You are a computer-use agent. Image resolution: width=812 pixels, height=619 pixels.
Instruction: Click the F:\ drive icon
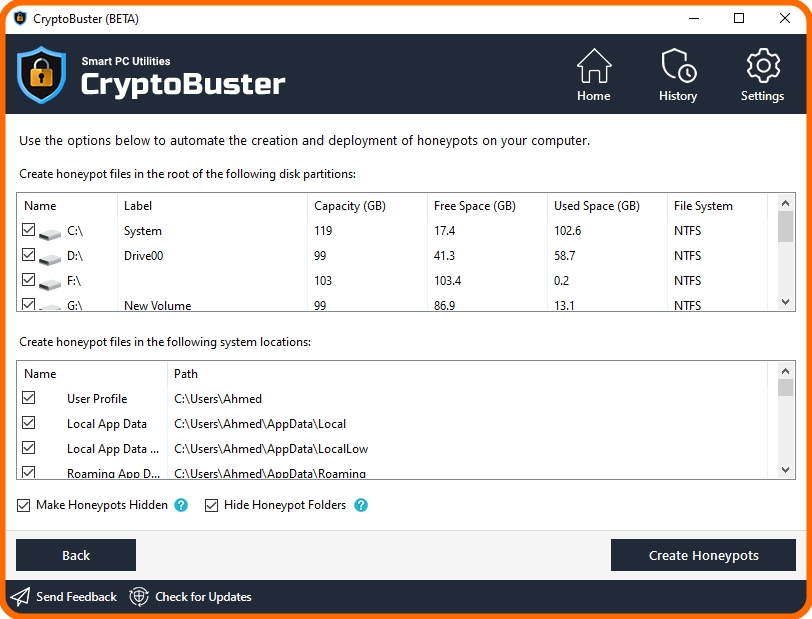50,284
